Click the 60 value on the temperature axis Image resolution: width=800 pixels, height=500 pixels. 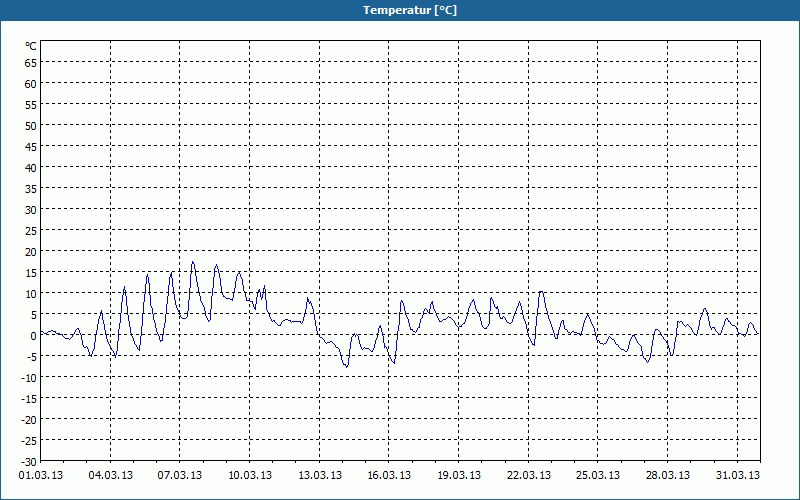[31, 84]
